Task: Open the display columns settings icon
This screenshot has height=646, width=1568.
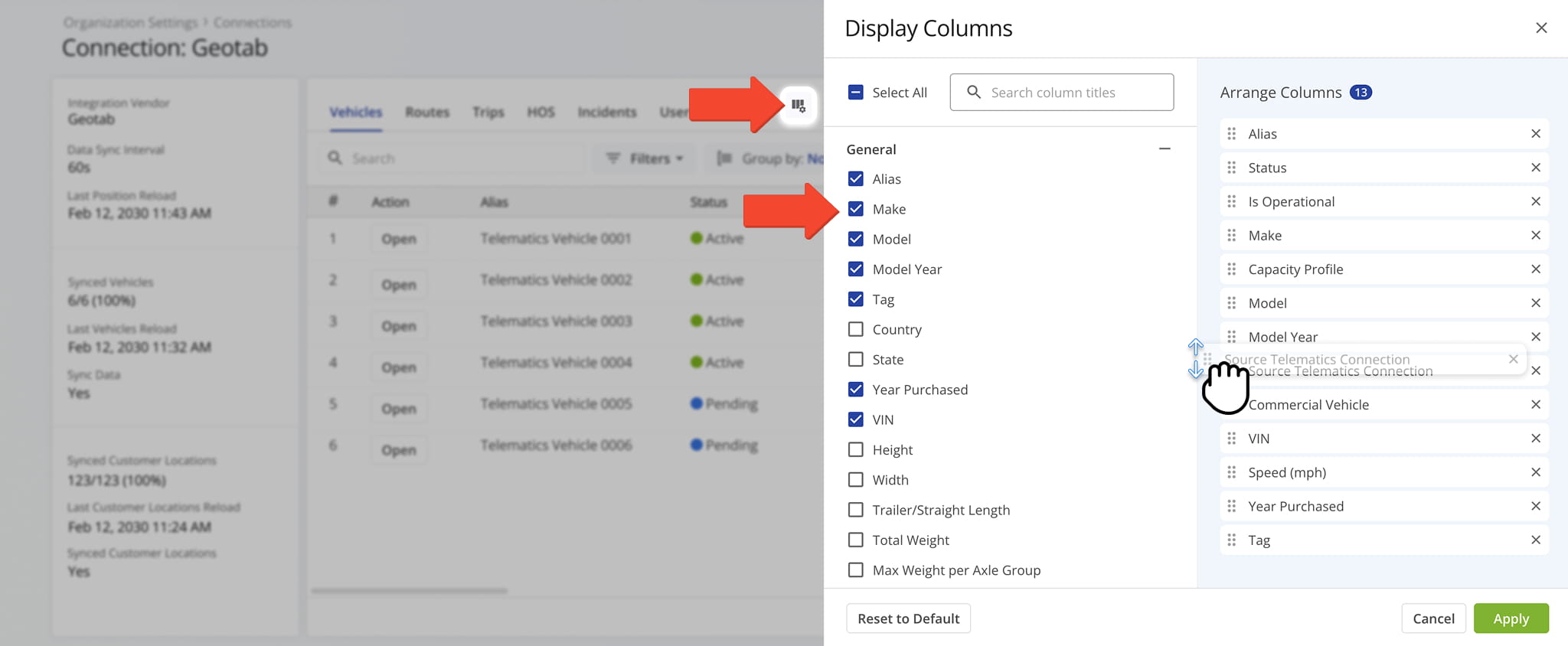Action: click(x=799, y=106)
